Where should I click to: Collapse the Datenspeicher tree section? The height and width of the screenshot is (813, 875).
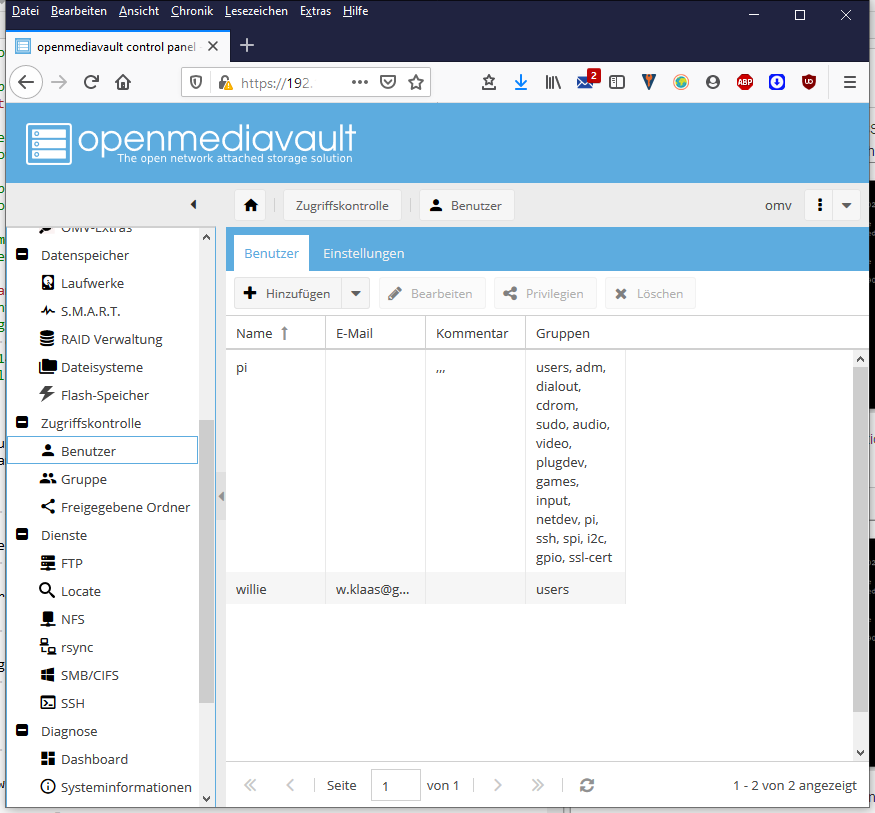[x=22, y=255]
